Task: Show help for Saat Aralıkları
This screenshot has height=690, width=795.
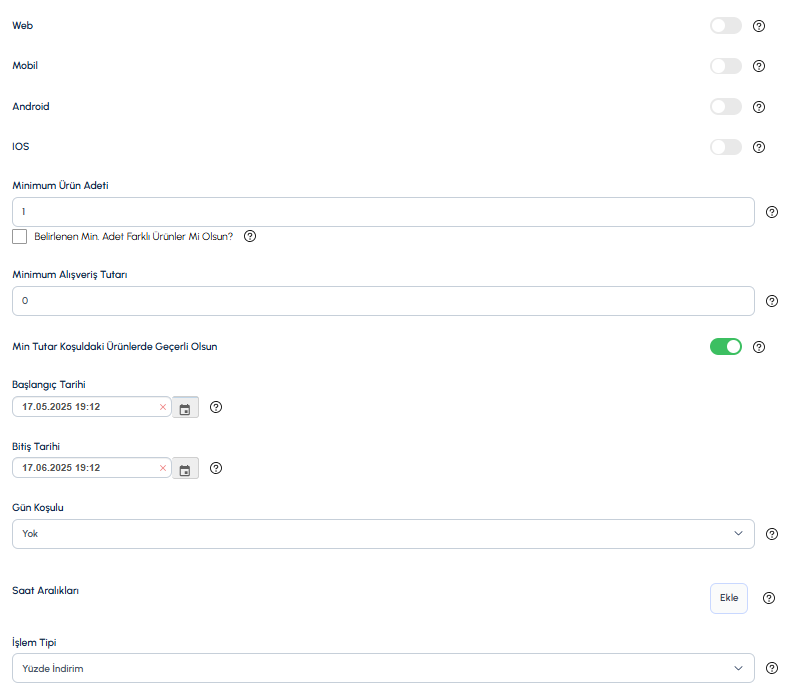Action: (x=769, y=598)
